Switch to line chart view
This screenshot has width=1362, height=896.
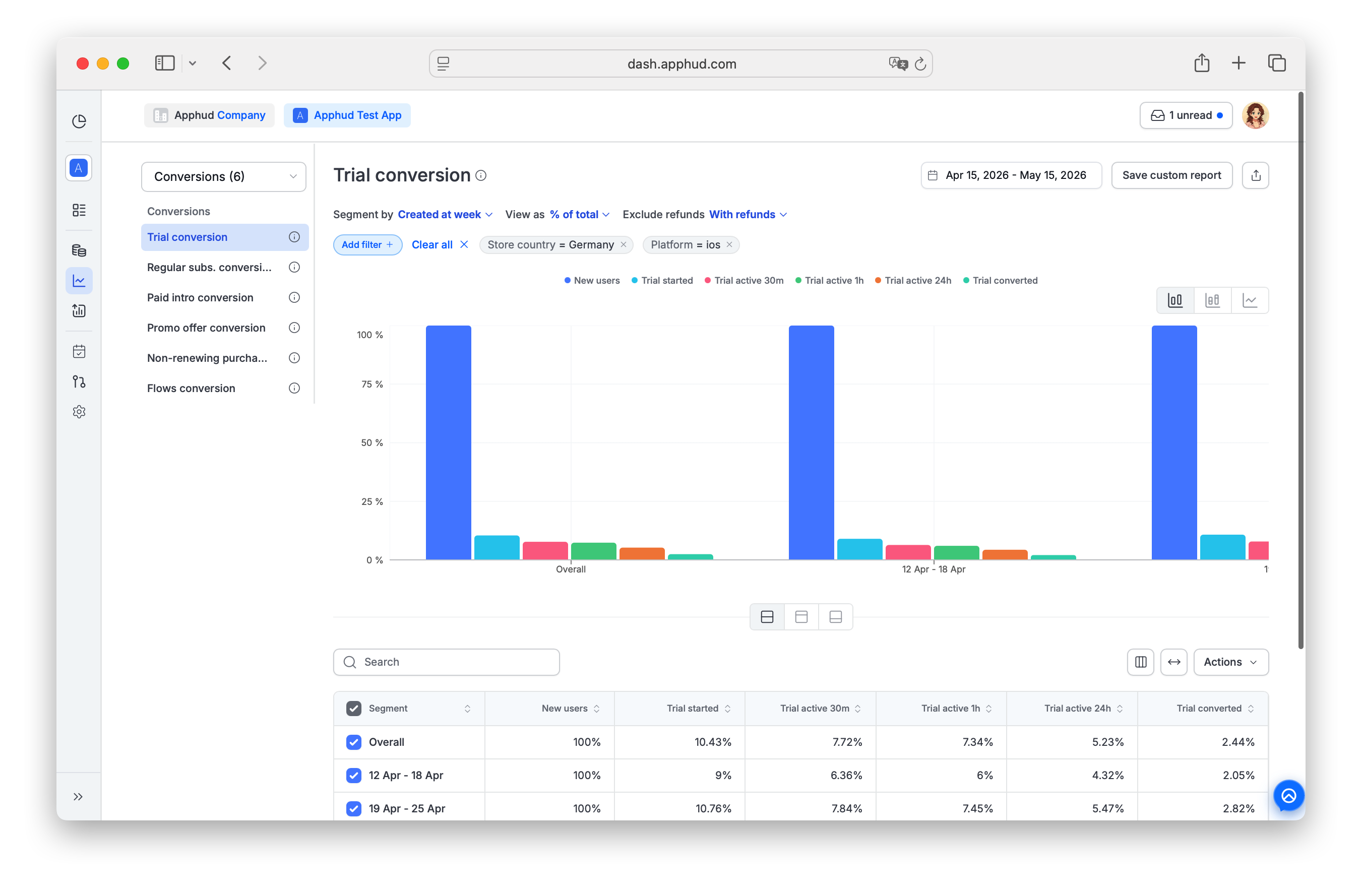click(1250, 300)
